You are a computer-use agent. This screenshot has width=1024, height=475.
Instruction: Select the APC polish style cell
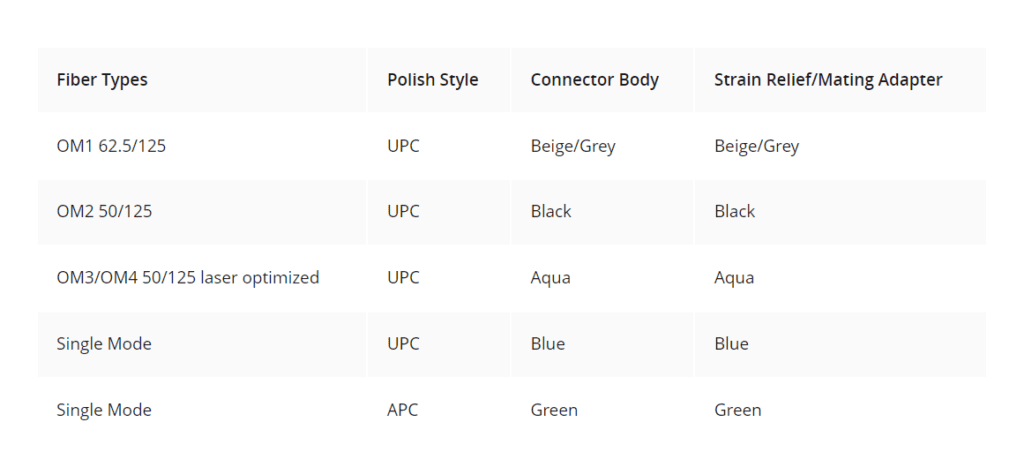click(x=403, y=410)
